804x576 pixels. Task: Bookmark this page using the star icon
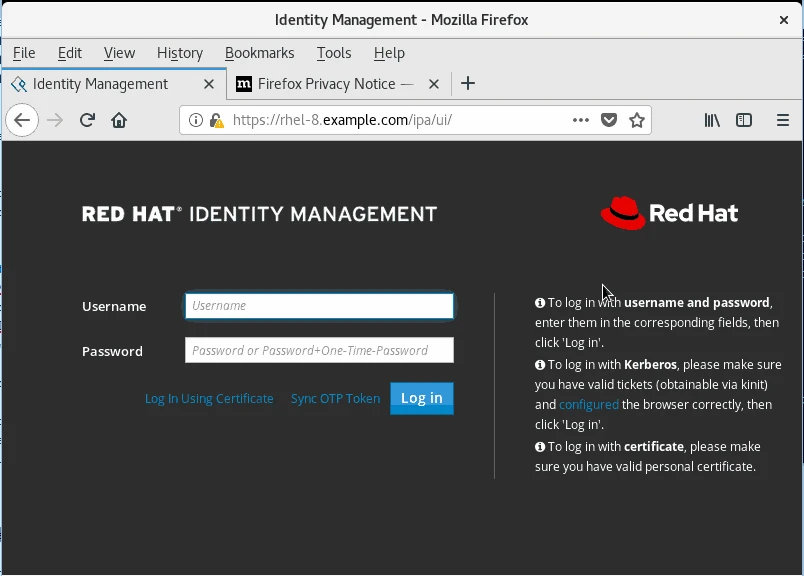pyautogui.click(x=637, y=120)
